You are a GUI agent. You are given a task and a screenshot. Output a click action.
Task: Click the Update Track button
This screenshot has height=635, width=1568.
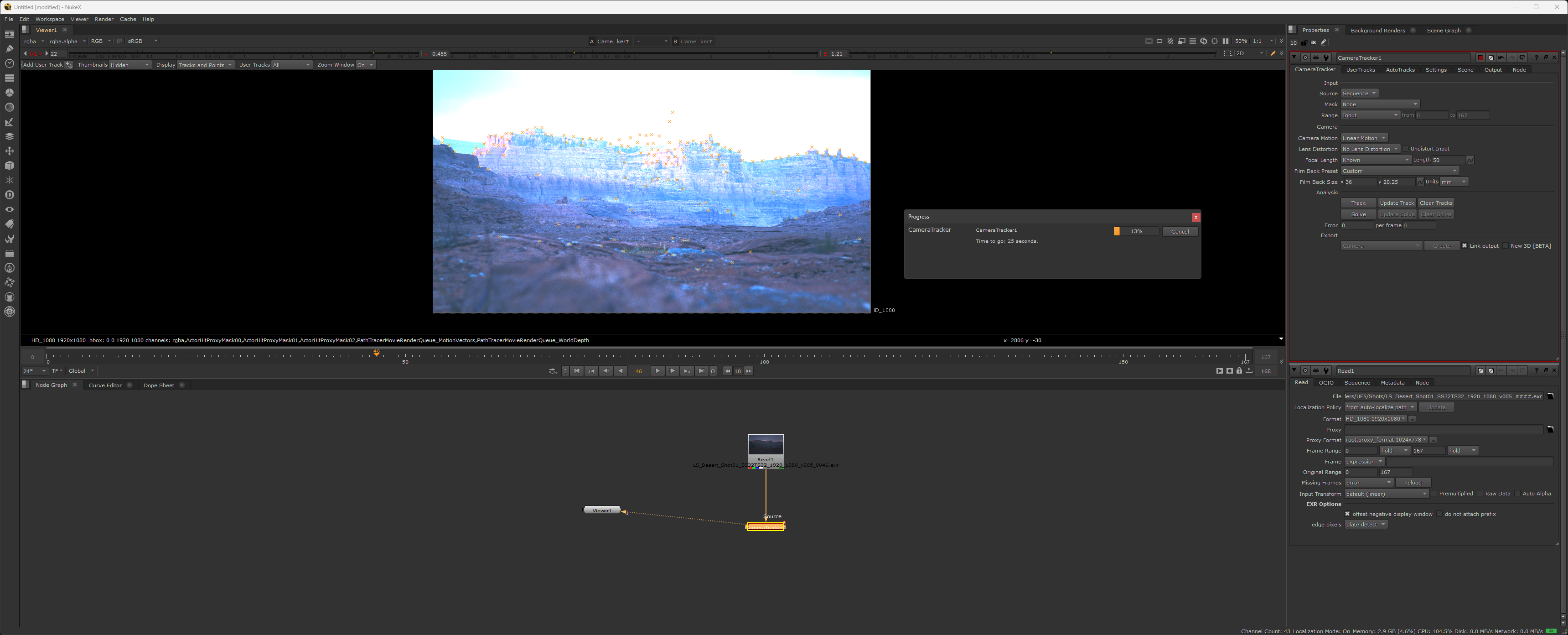coord(1397,203)
